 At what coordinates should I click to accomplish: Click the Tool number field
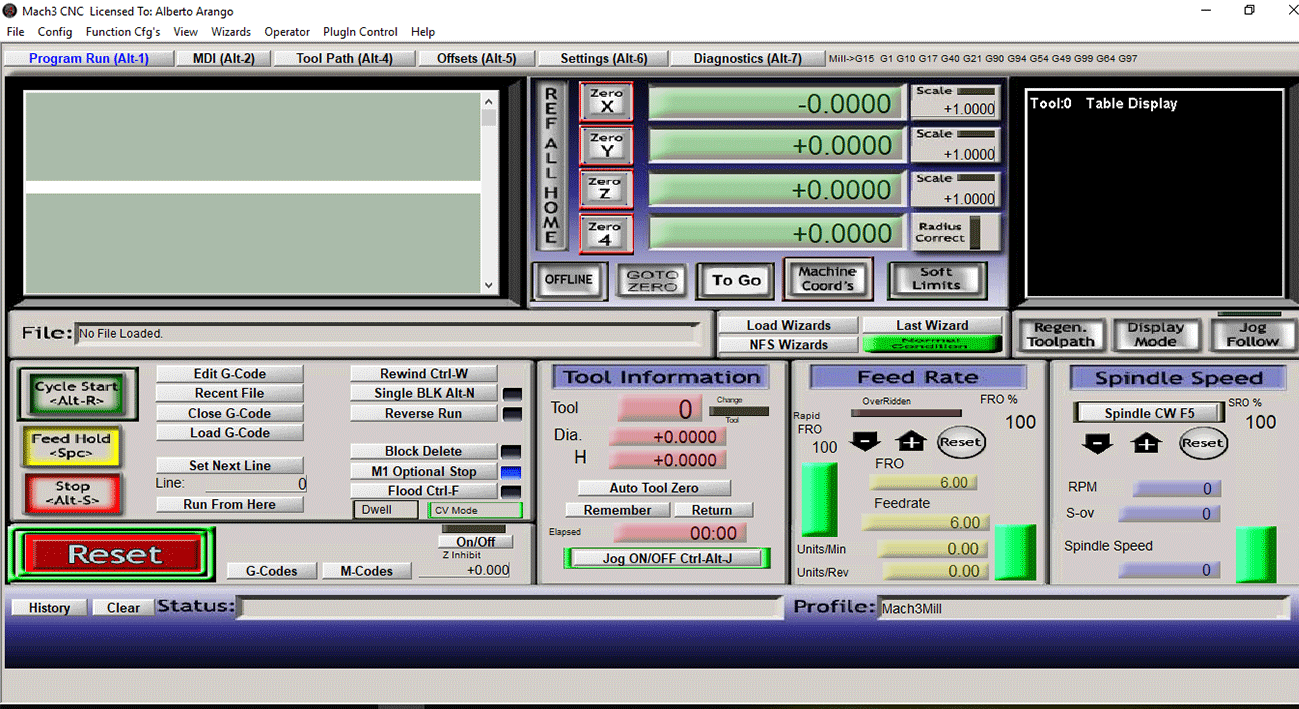click(661, 408)
